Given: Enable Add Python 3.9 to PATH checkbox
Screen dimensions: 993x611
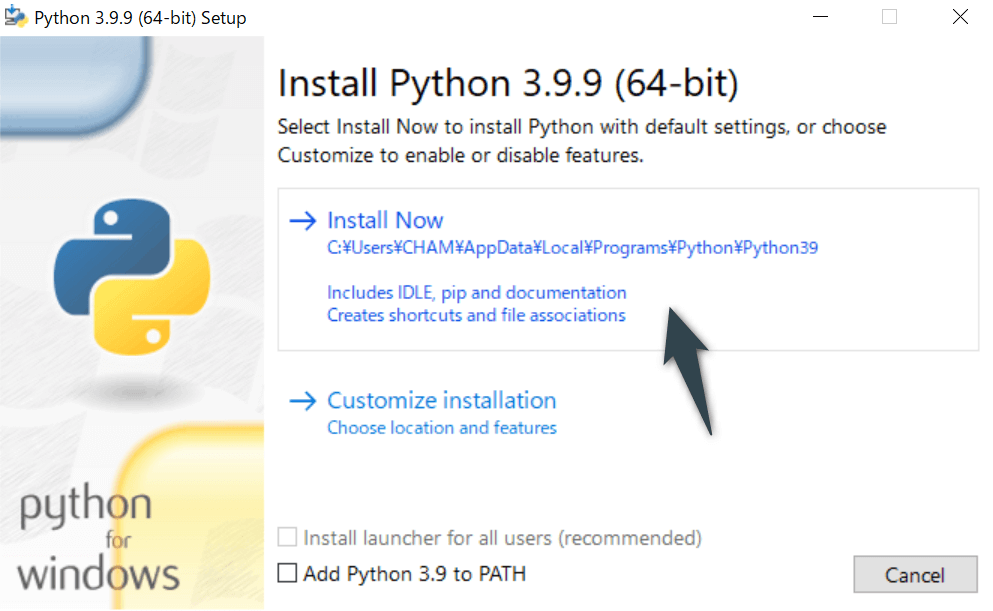Looking at the screenshot, I should 288,574.
